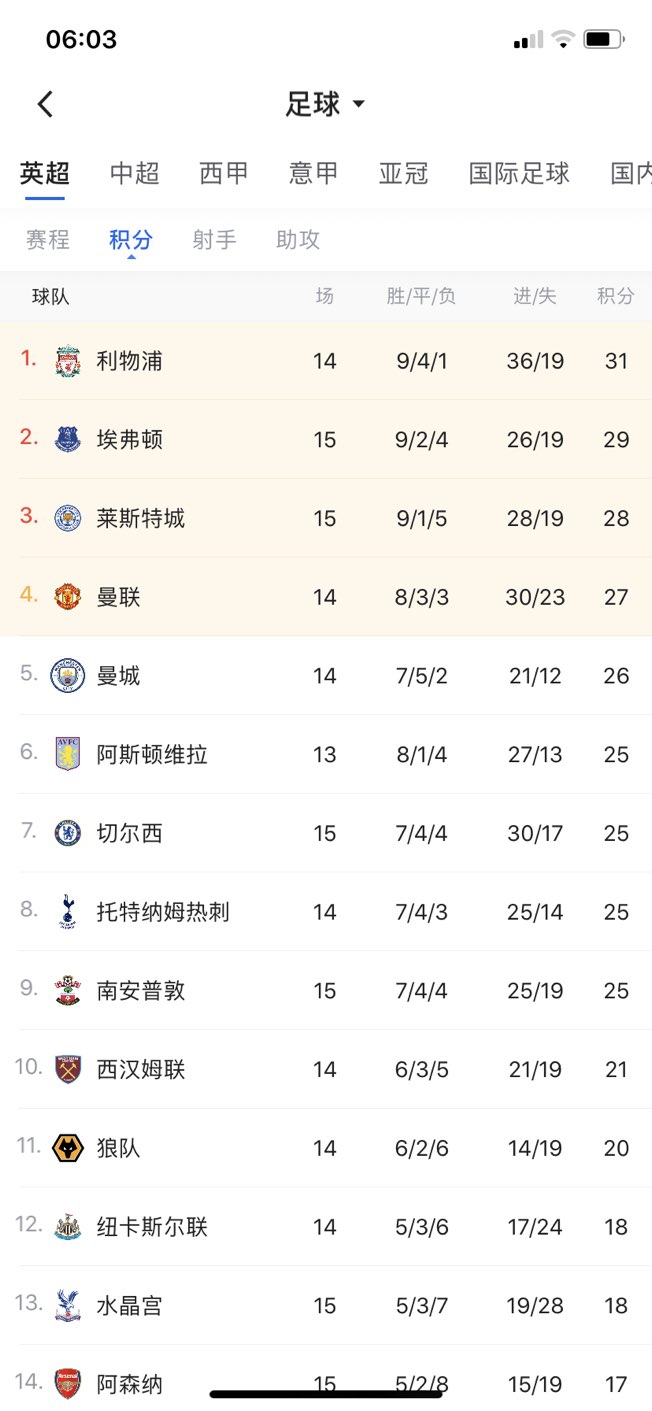The width and height of the screenshot is (652, 1411).
Task: Select the 意甲 league tab
Action: tap(314, 173)
